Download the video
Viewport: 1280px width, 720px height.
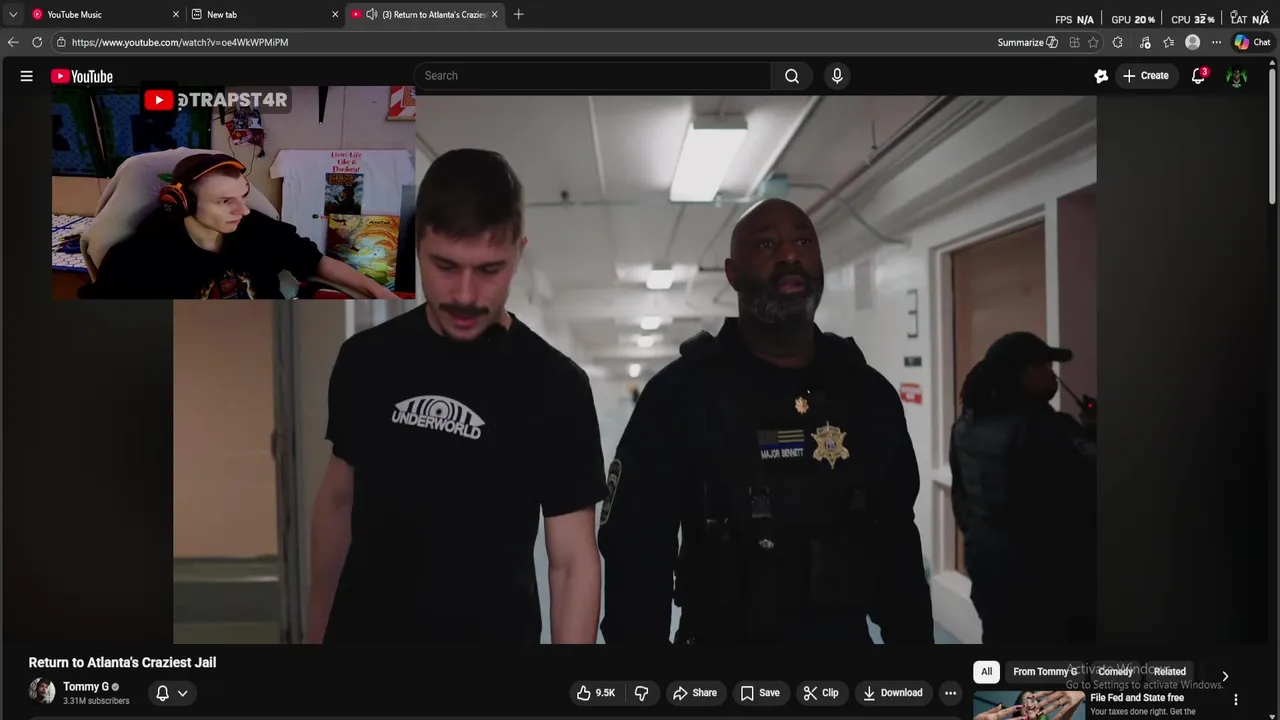pos(892,693)
